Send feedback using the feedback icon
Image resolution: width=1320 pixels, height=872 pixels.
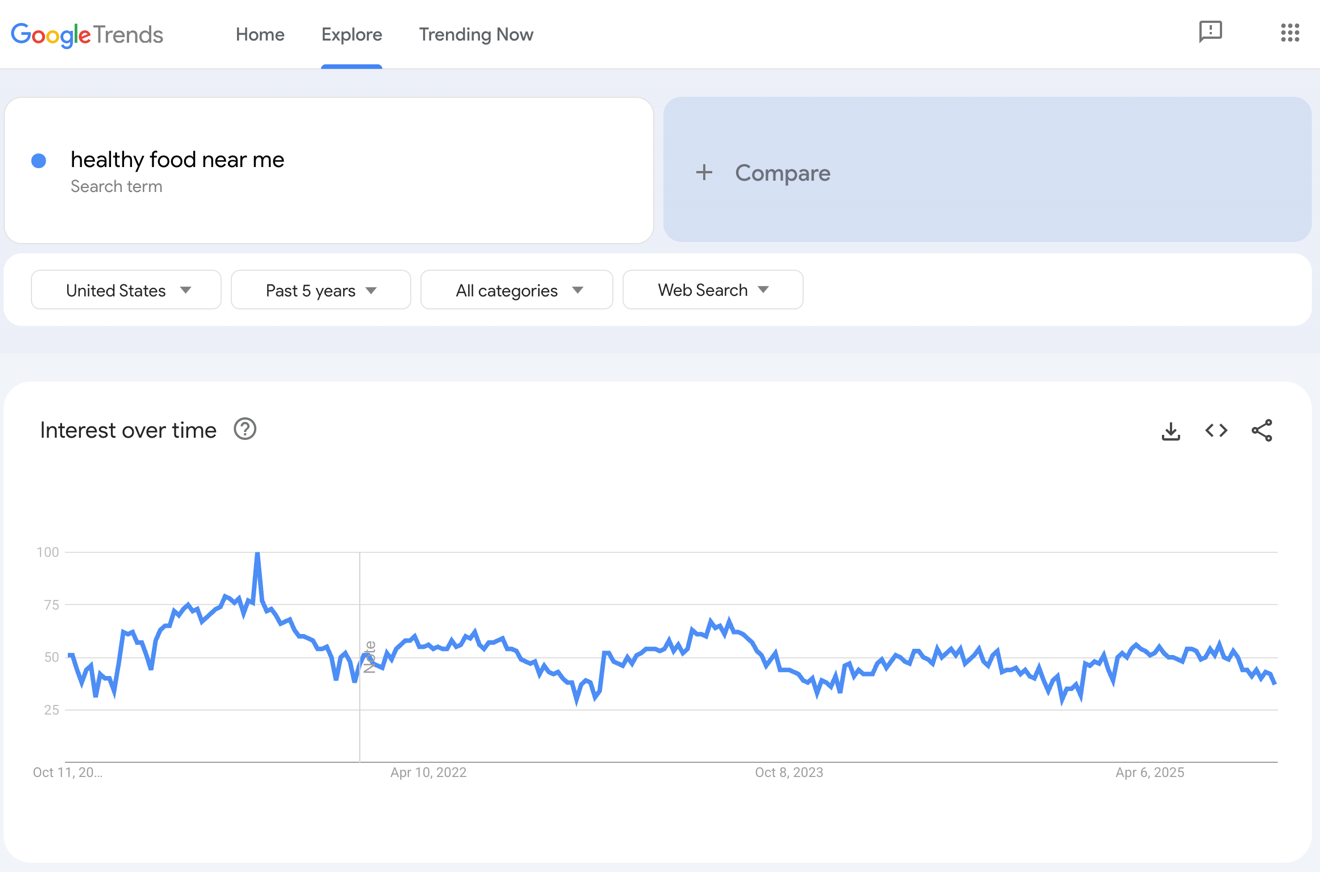tap(1211, 32)
